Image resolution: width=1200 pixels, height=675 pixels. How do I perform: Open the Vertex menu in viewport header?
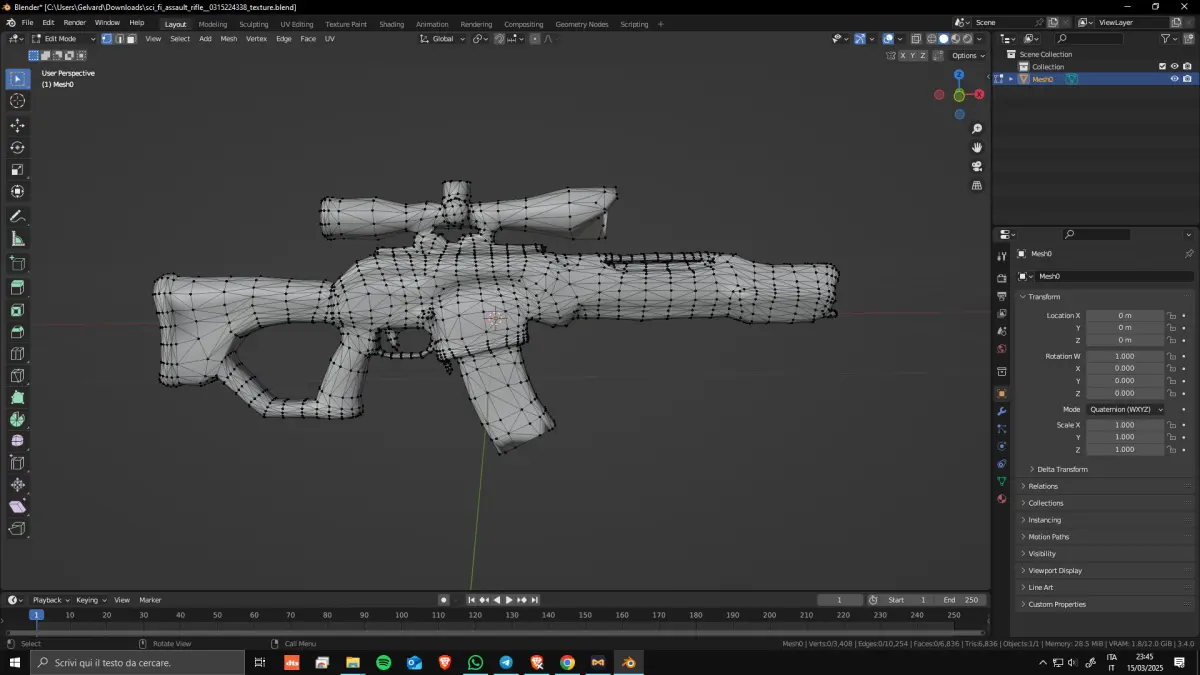[257, 39]
